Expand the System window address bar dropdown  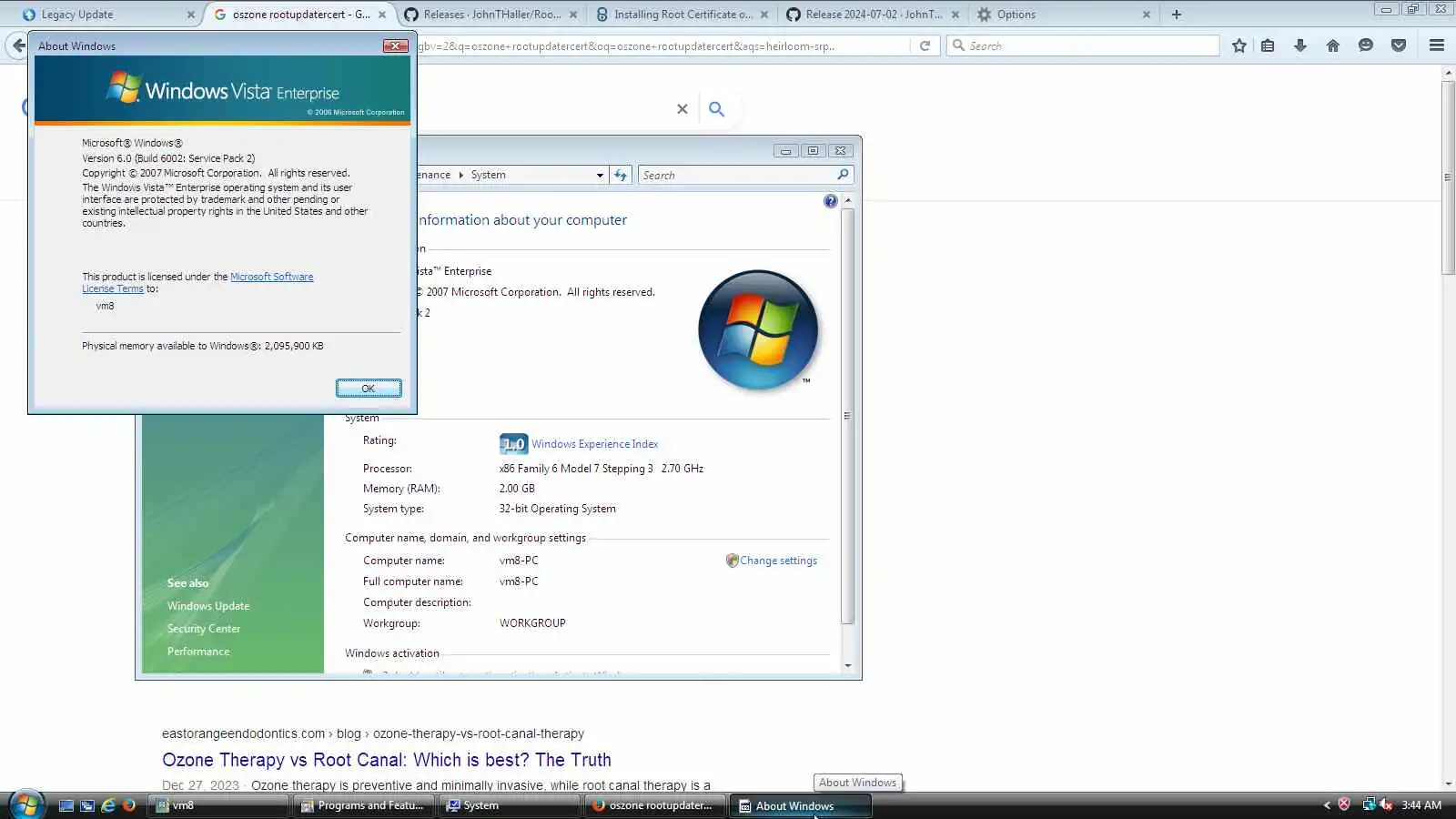pos(600,175)
